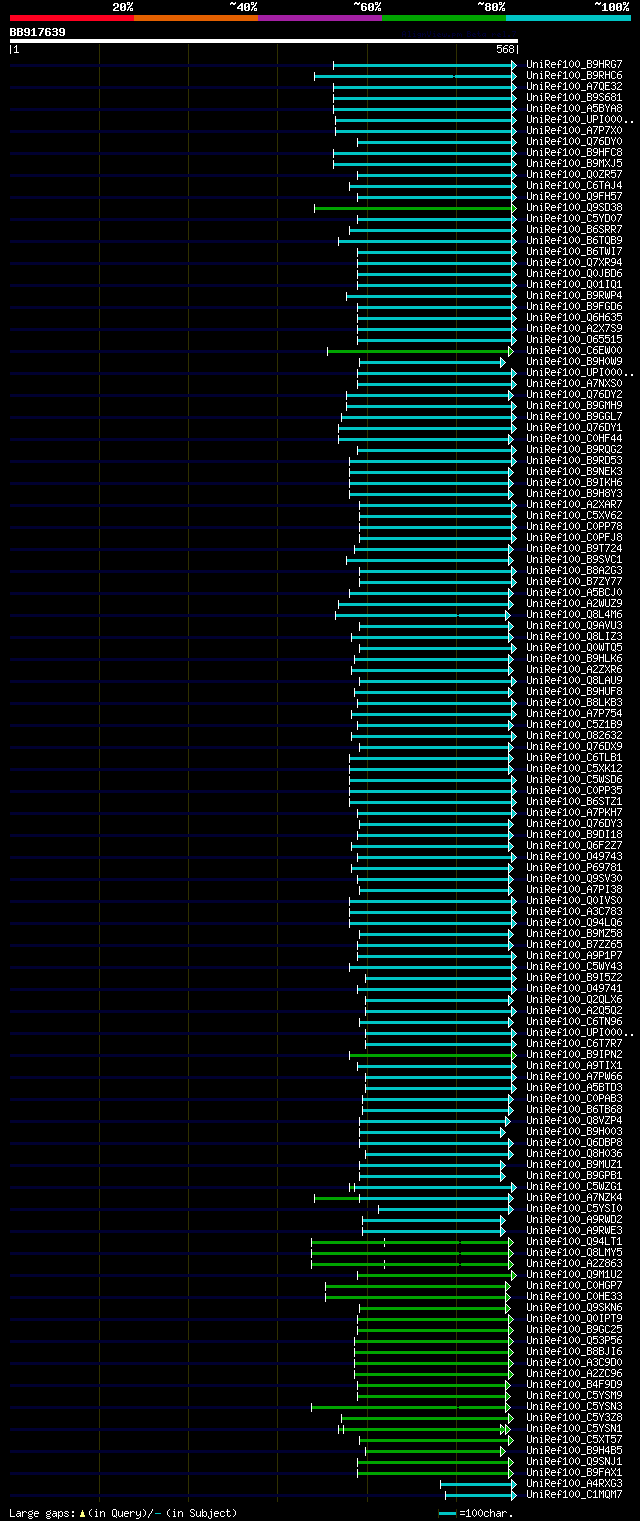Click the UniRef100_C0PP35 label
This screenshot has width=640, height=1521.
(573, 790)
